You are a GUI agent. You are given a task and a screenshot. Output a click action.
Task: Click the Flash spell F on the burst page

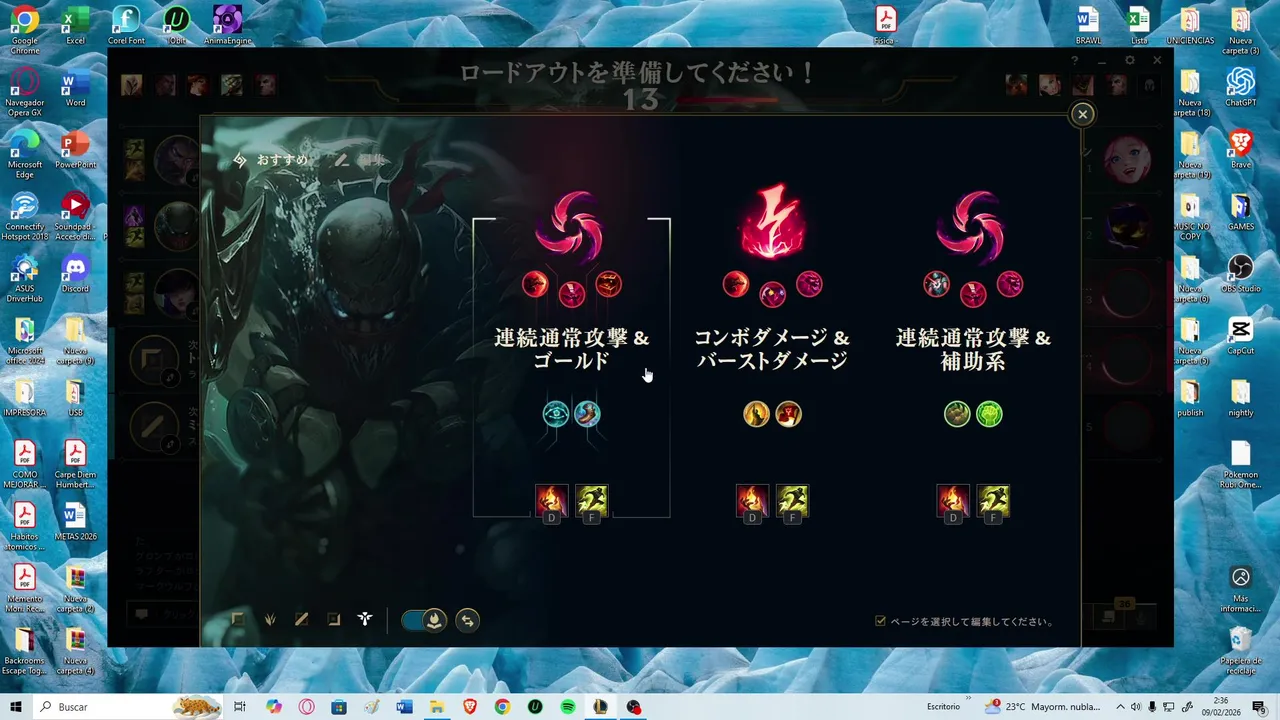(x=792, y=500)
